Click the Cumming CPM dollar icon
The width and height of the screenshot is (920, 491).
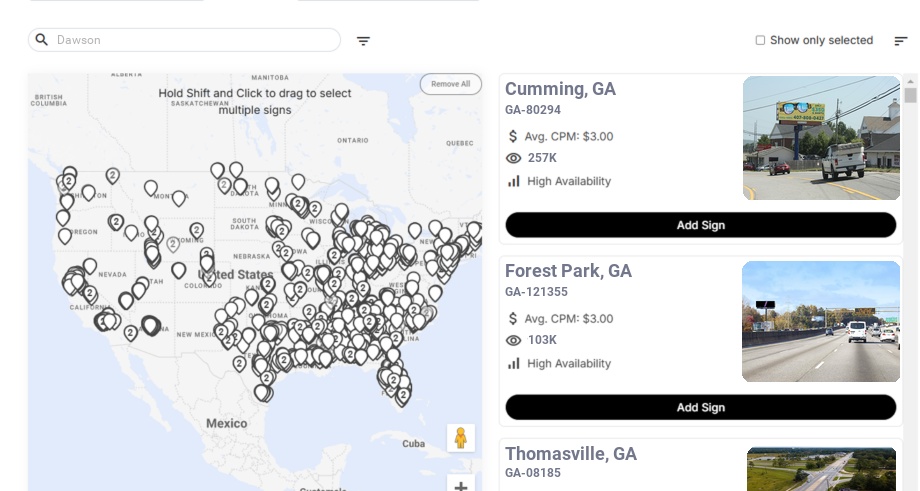(x=514, y=136)
